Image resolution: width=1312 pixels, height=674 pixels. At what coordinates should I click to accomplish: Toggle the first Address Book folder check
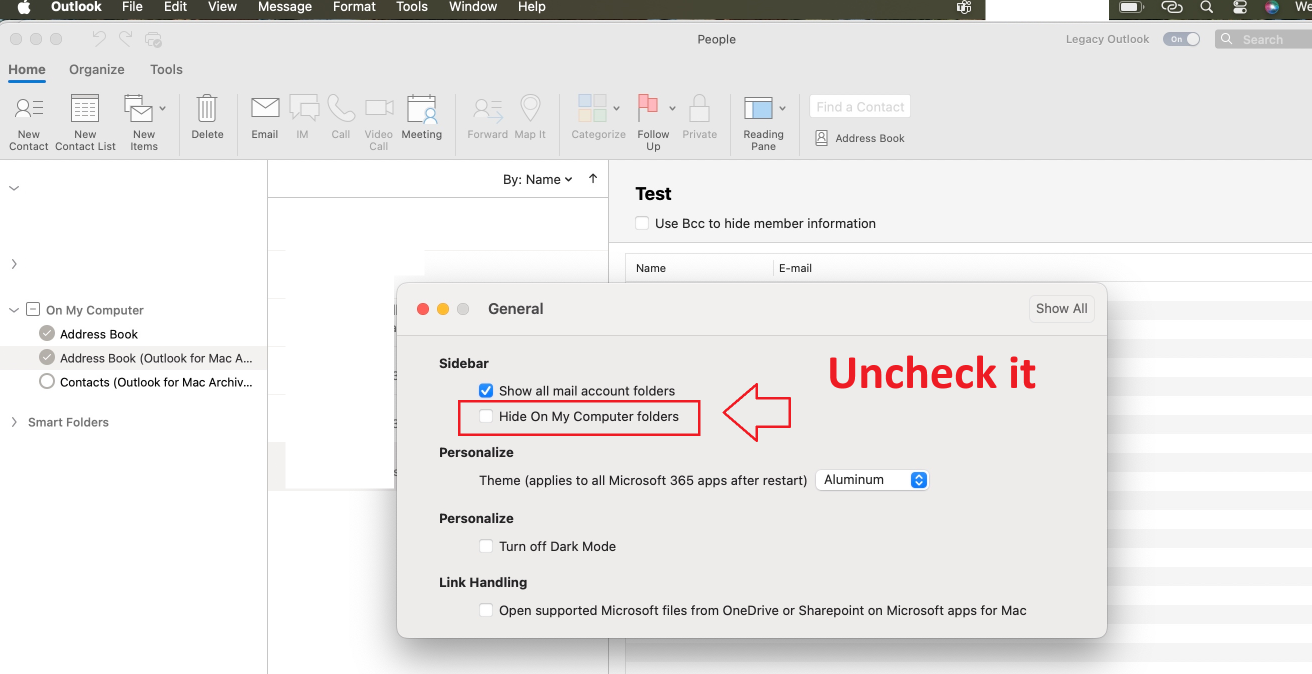(x=47, y=334)
